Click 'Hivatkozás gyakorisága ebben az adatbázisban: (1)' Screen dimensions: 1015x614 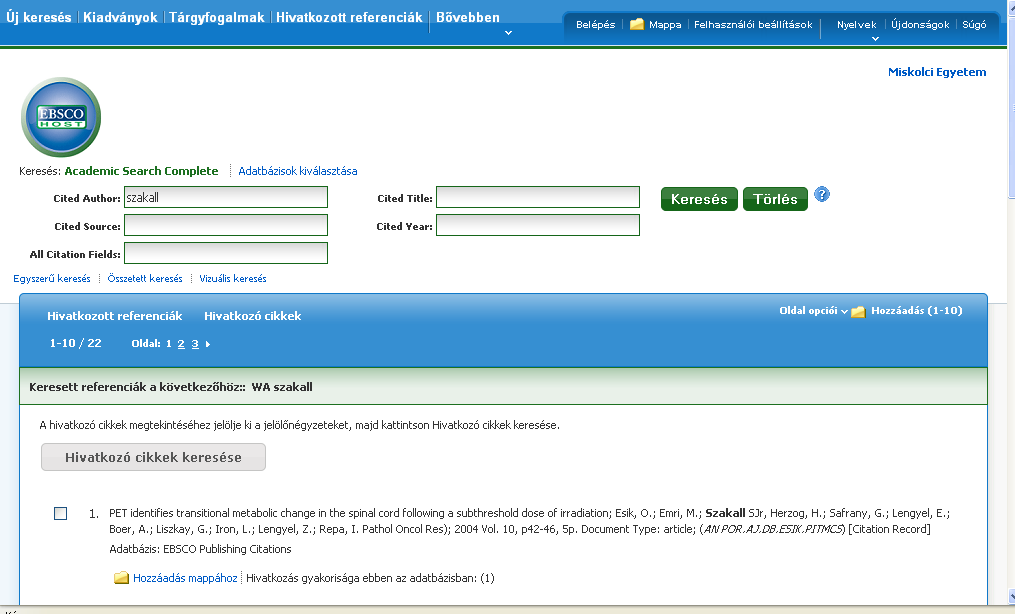coord(370,578)
